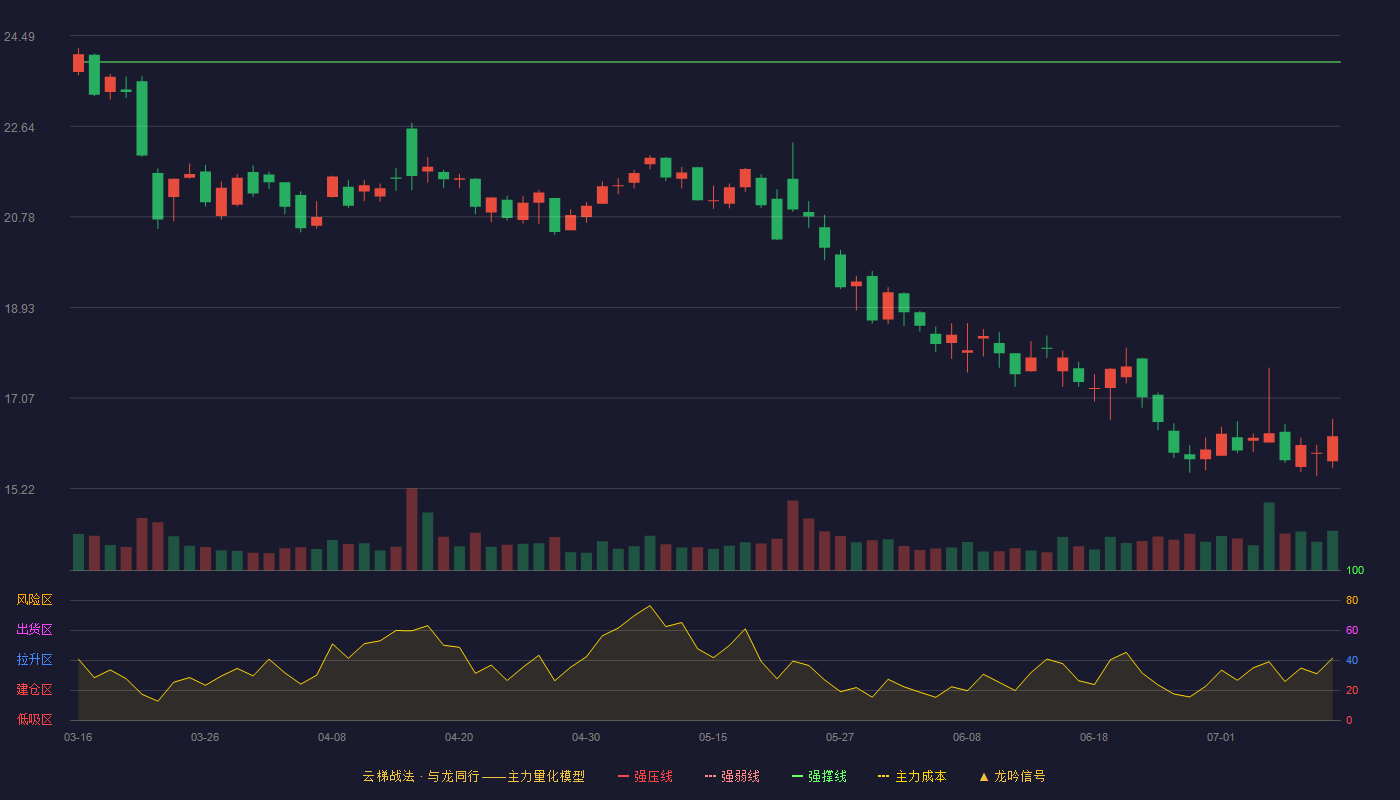Click the green horizontal support line
Screen dimensions: 1400x800
(707, 62)
